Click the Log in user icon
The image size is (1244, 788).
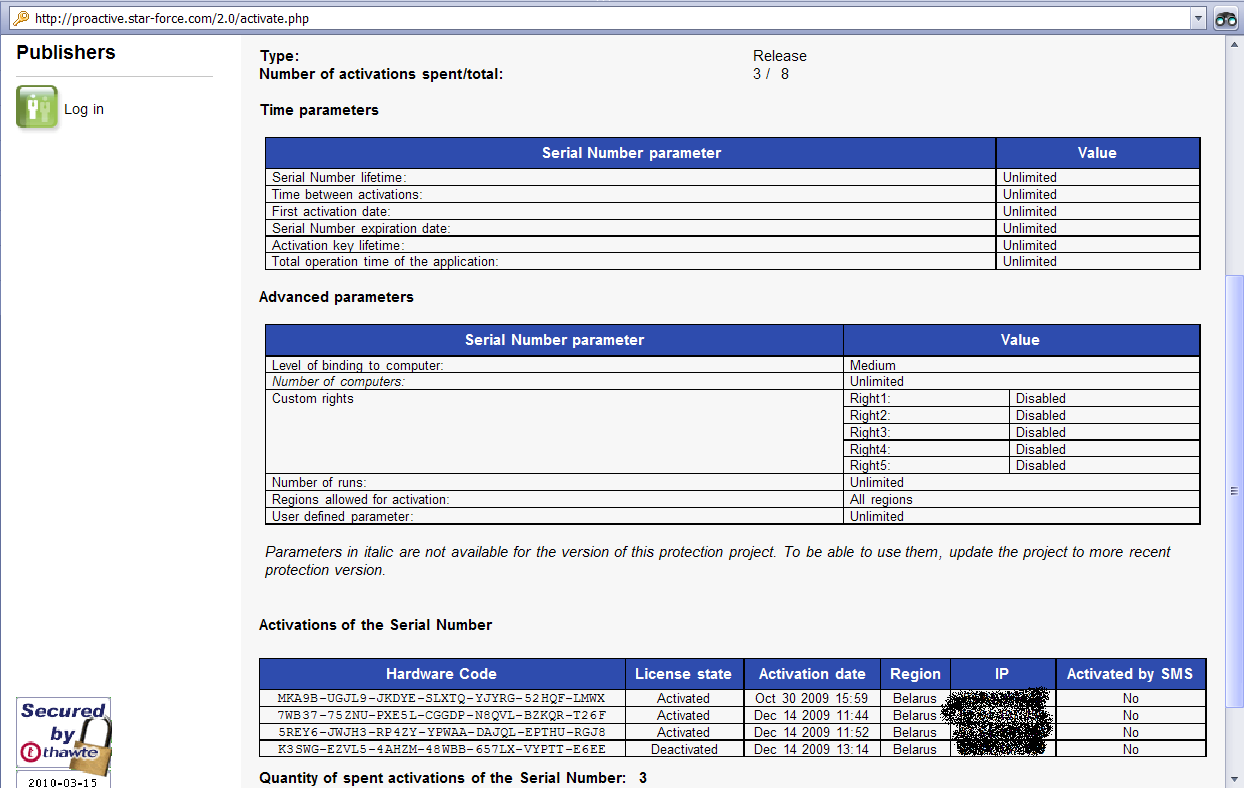coord(37,107)
